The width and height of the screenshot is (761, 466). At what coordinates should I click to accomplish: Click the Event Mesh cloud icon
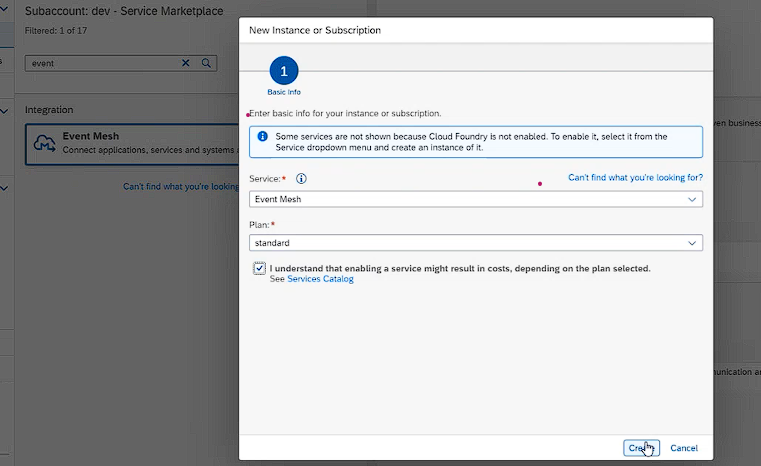click(x=44, y=143)
